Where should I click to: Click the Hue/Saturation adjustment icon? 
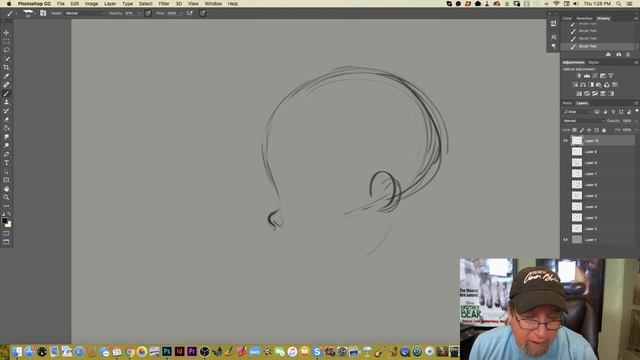(x=575, y=84)
